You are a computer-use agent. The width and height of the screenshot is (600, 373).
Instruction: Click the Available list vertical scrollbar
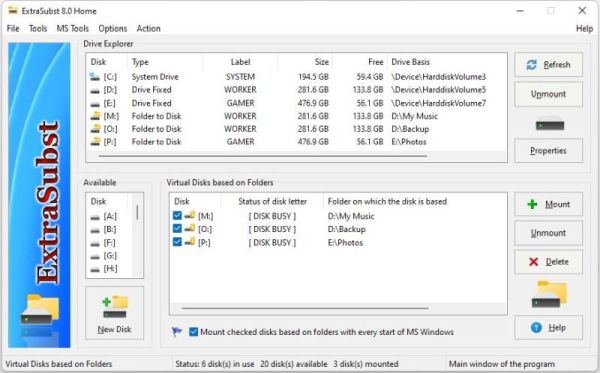[137, 212]
